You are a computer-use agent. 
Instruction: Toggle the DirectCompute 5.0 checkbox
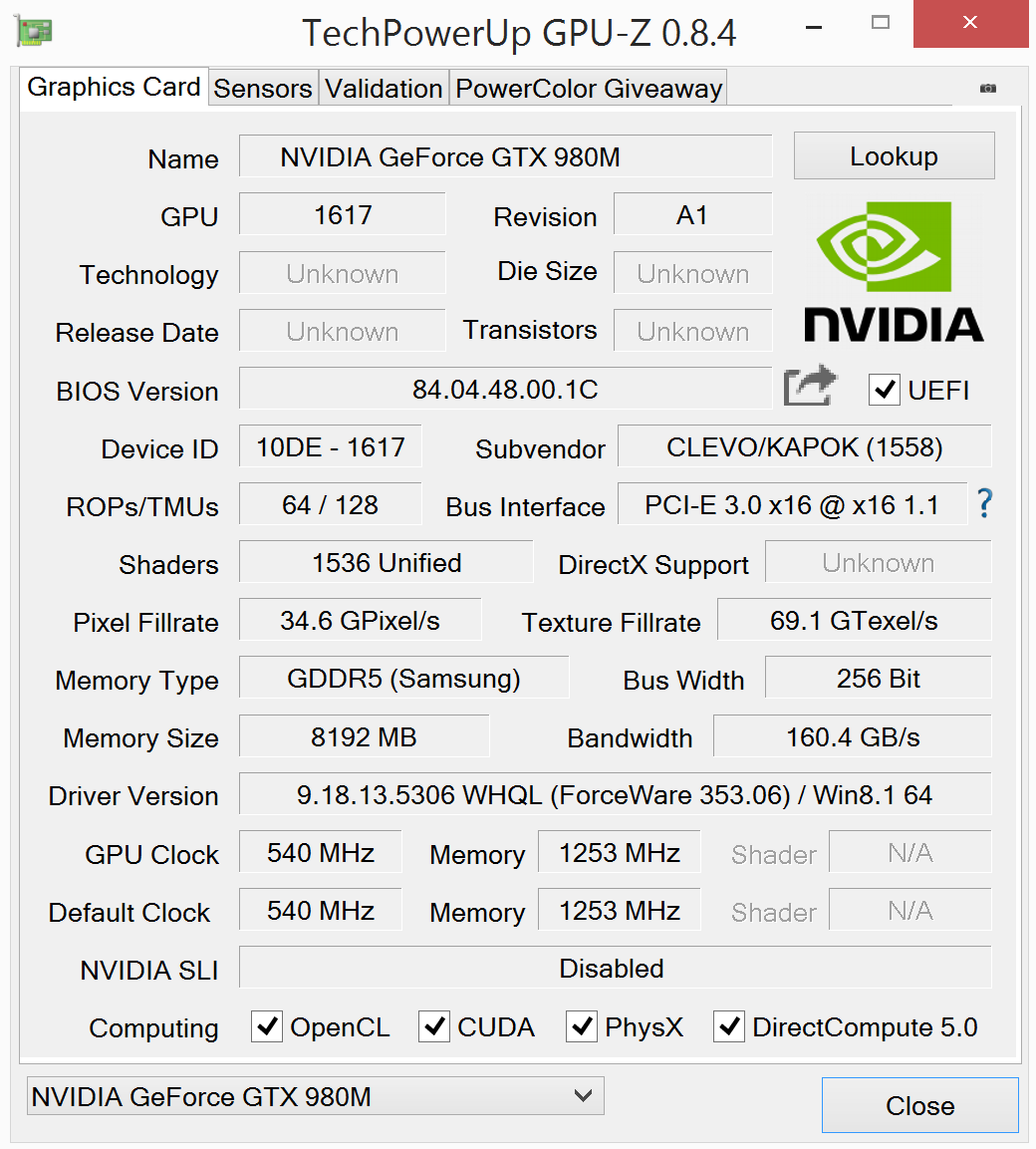[x=729, y=1026]
